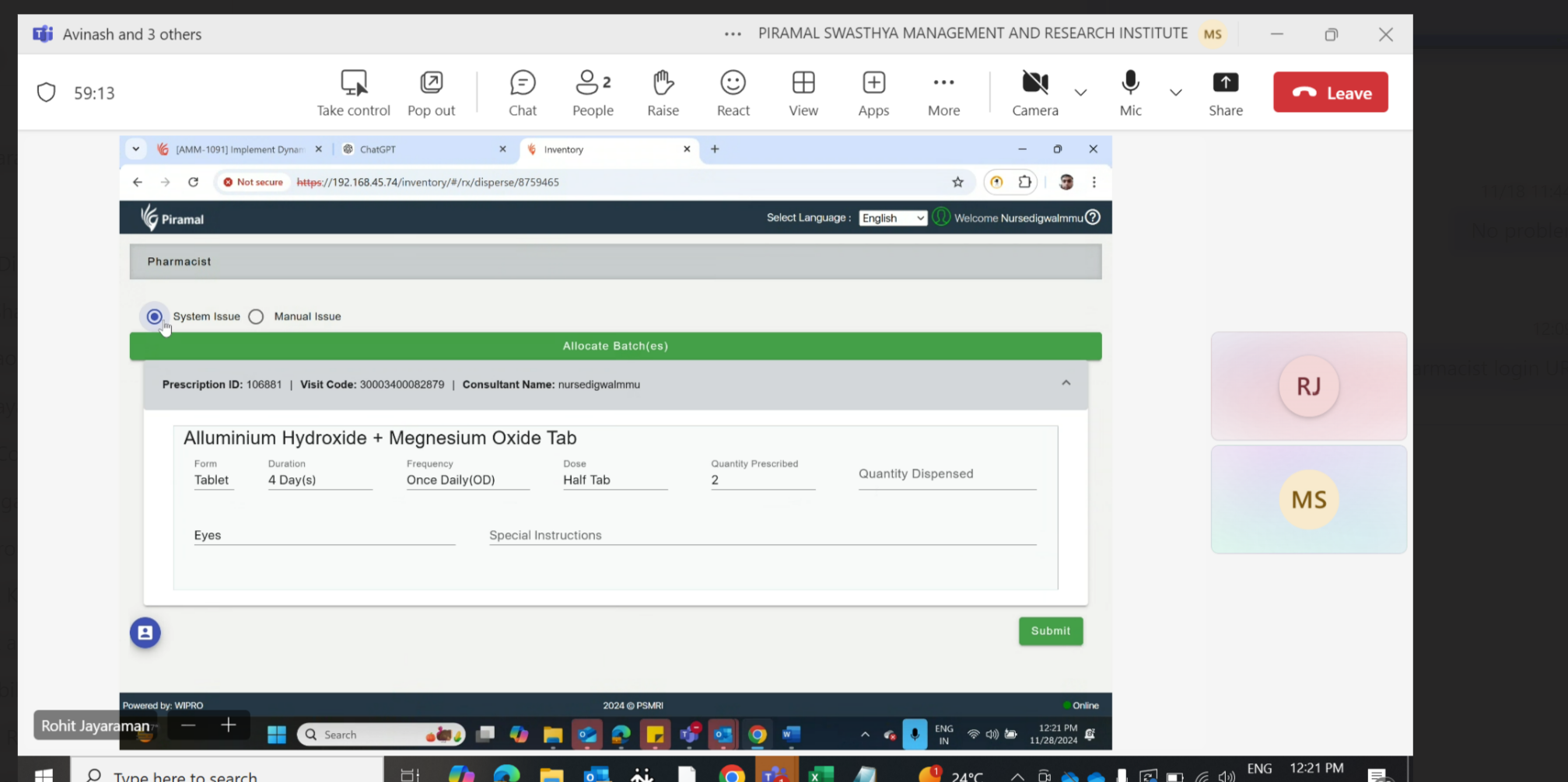Expand the Mic options dropdown arrow

(1175, 93)
